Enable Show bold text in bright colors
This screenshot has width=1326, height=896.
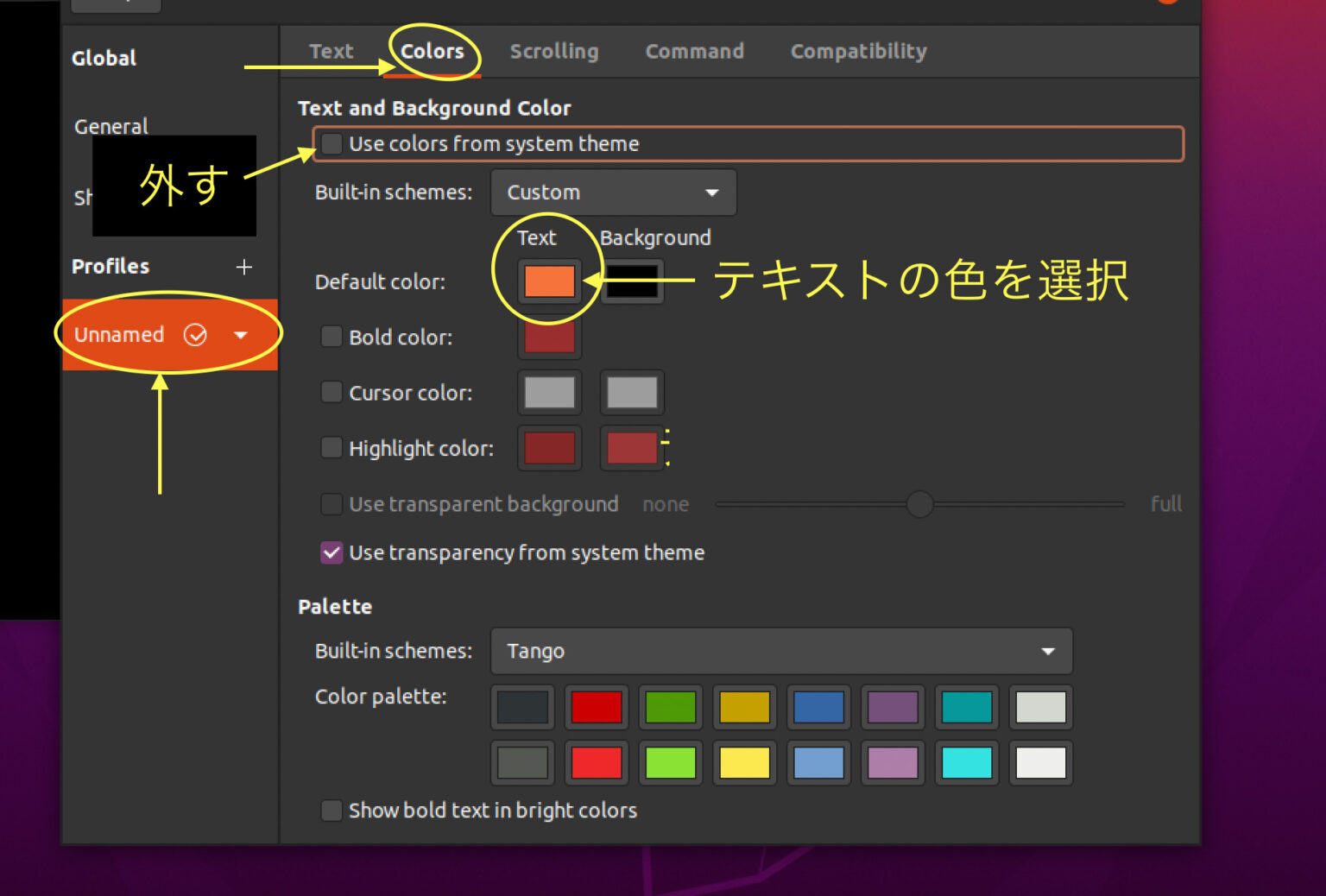331,810
